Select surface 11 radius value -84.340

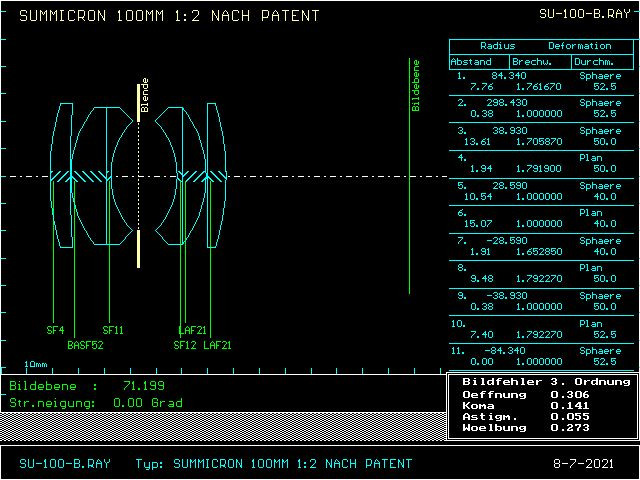[506, 351]
